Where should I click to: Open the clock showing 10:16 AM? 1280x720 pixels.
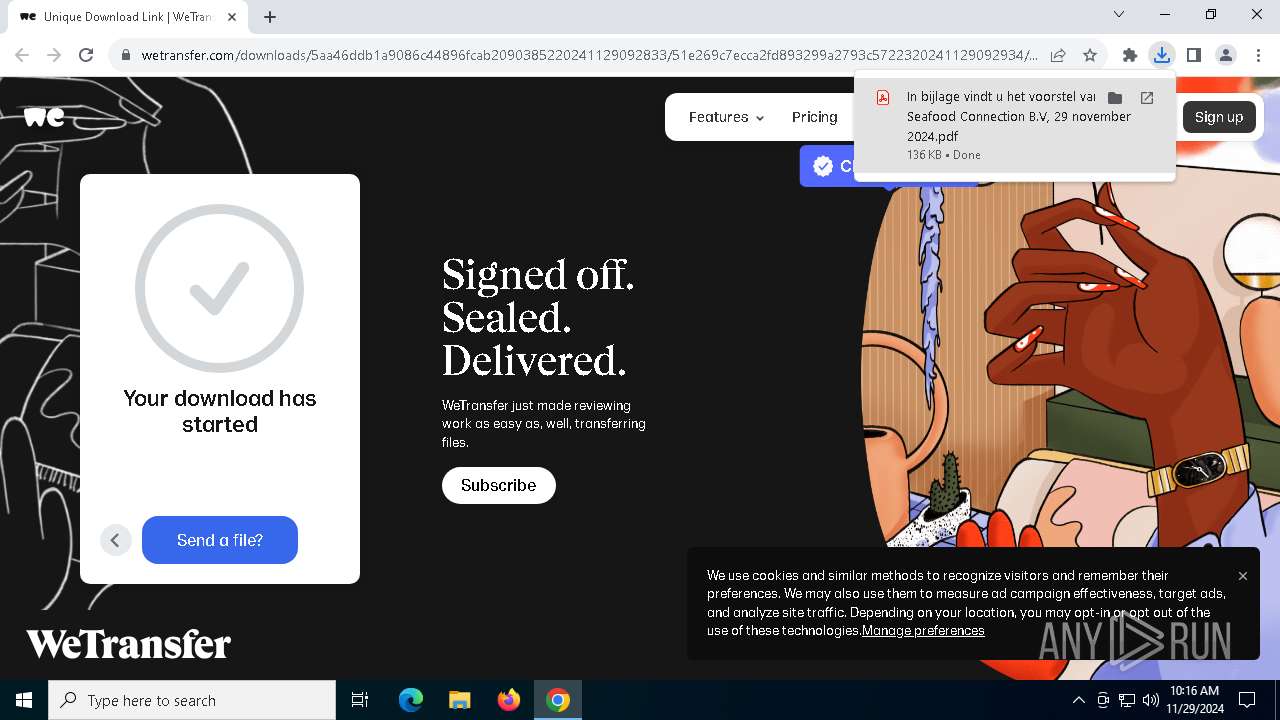tap(1193, 700)
